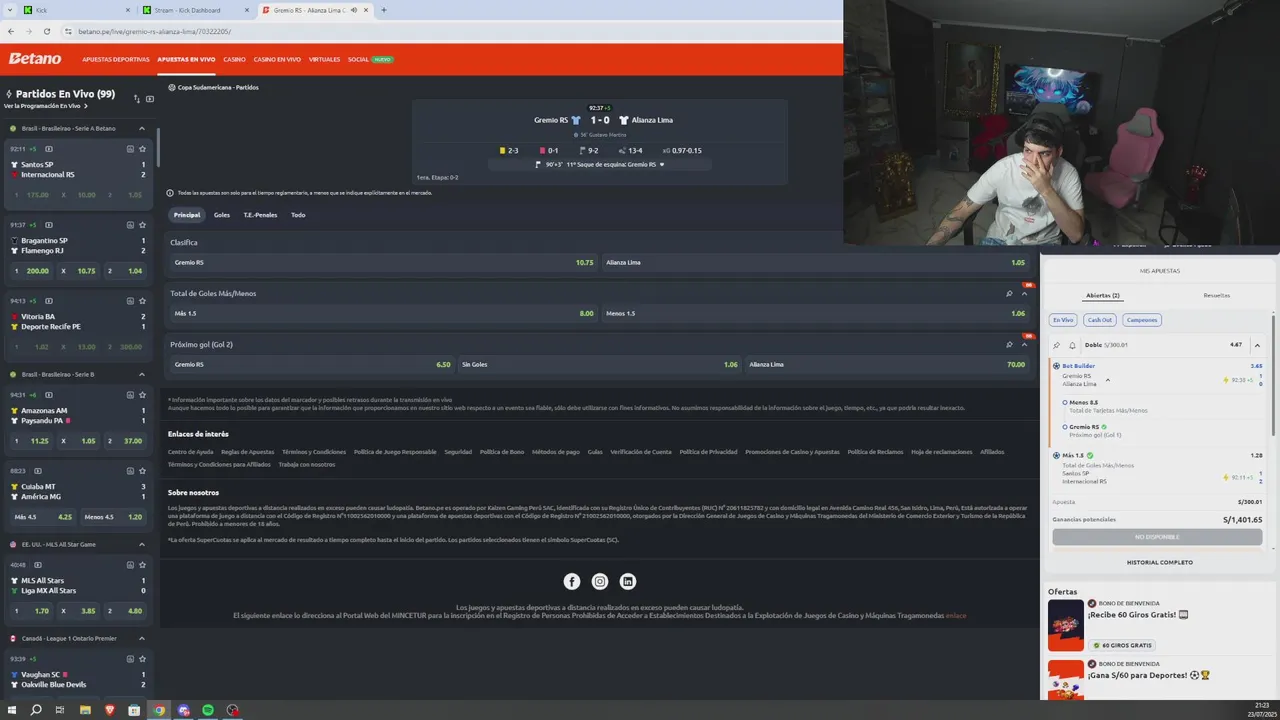Select the Todo markets tab

298,215
